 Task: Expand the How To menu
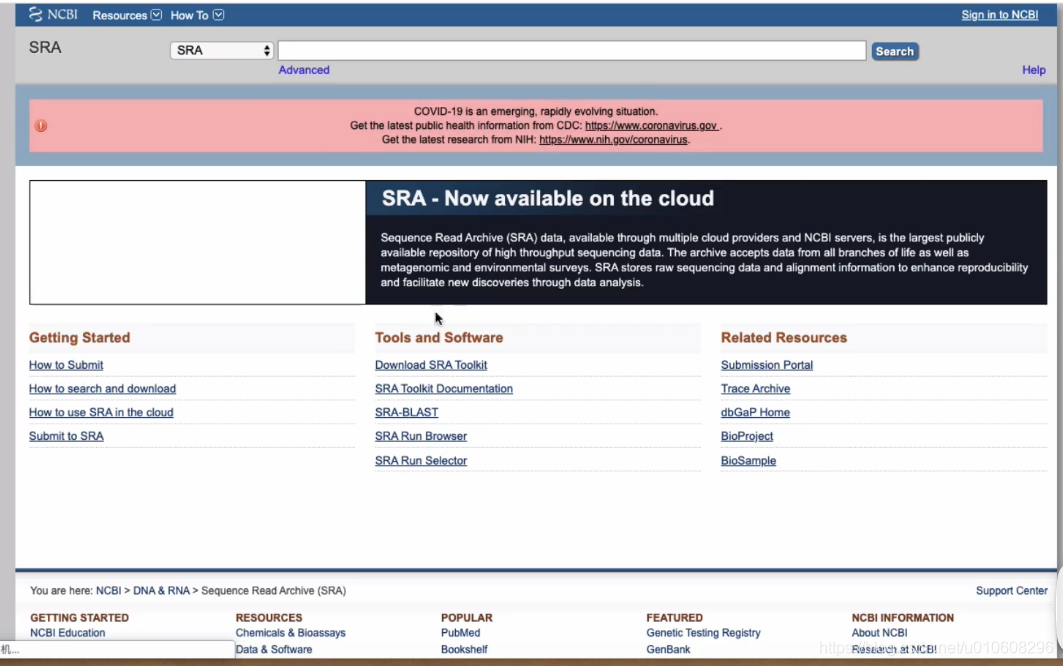click(197, 15)
